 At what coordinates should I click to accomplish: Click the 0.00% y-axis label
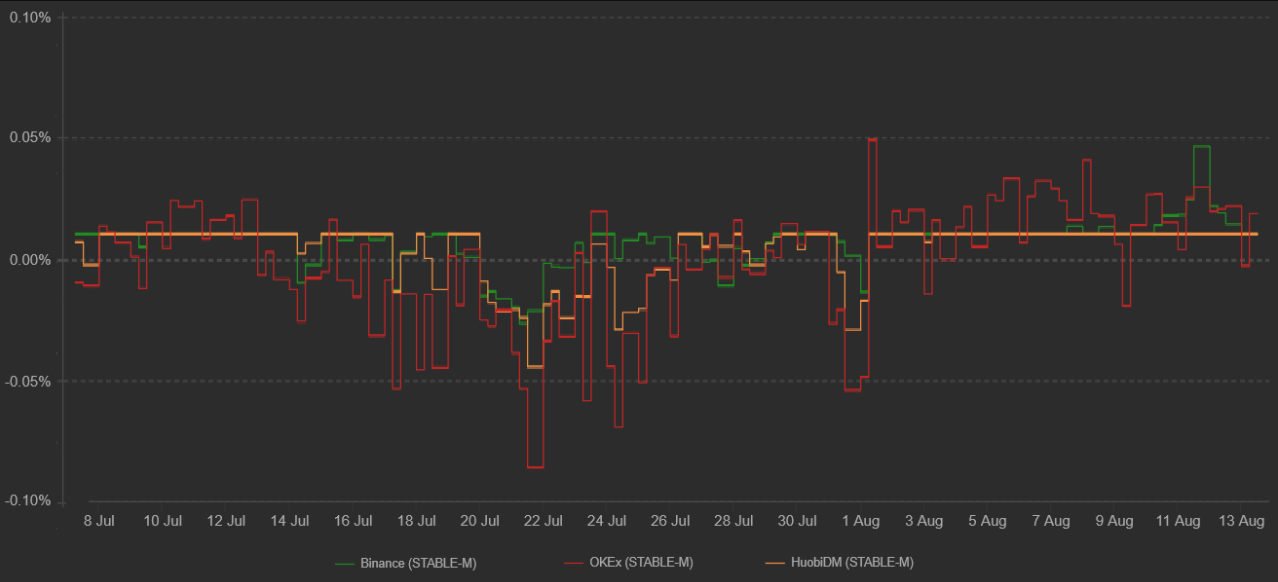click(x=29, y=260)
